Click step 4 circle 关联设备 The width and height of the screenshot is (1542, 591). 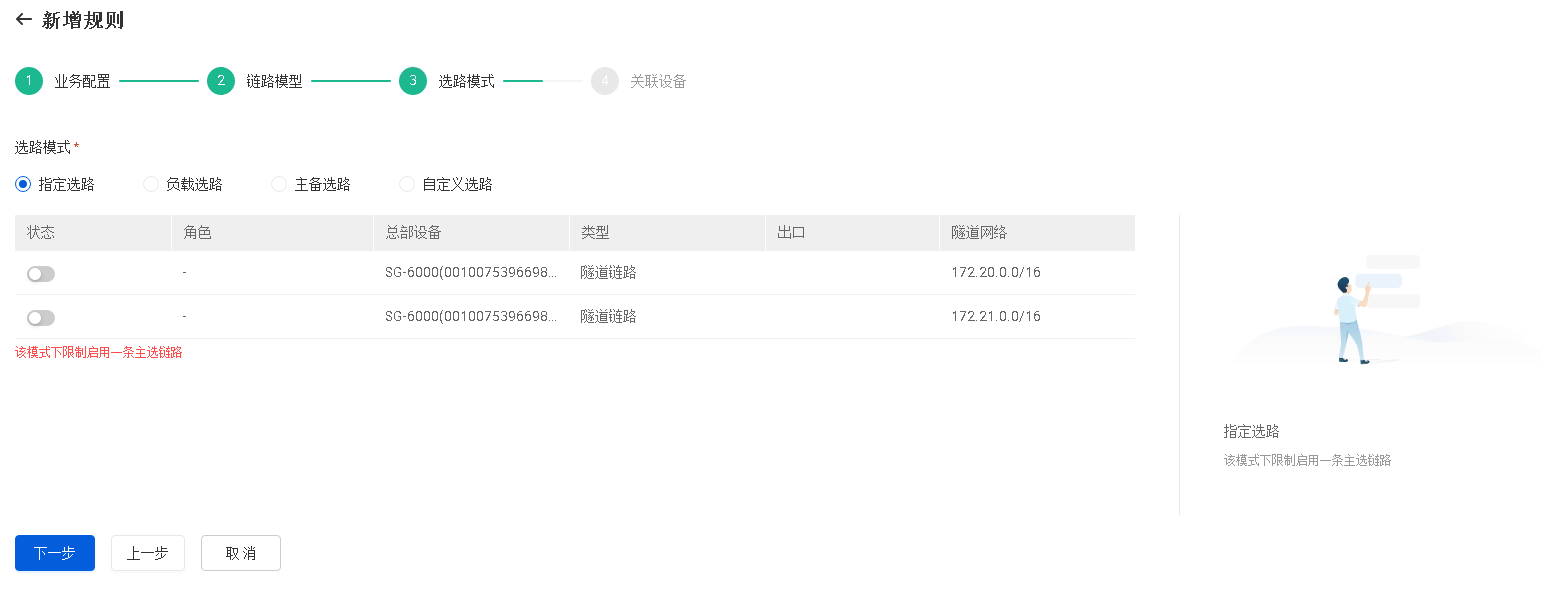pos(605,81)
